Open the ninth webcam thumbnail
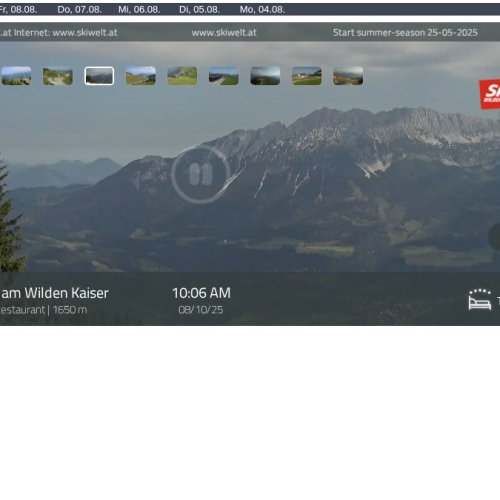Viewport: 500px width, 500px height. coord(348,76)
